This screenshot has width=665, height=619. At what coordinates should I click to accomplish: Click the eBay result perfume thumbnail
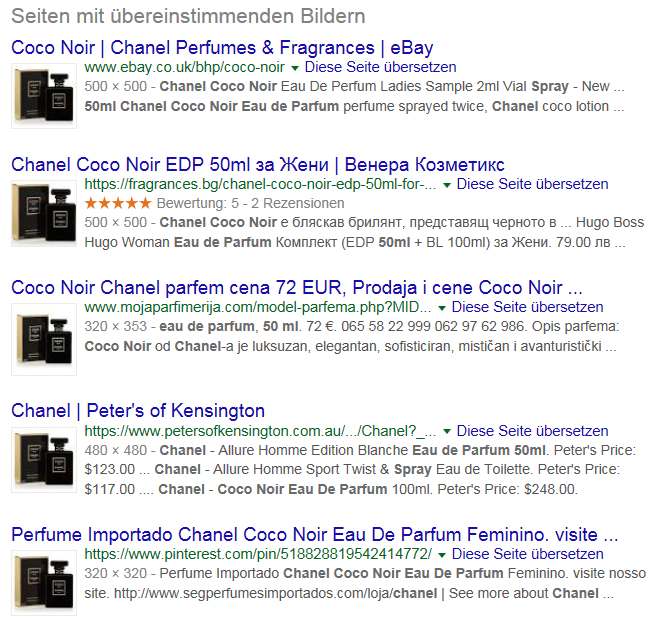click(43, 95)
